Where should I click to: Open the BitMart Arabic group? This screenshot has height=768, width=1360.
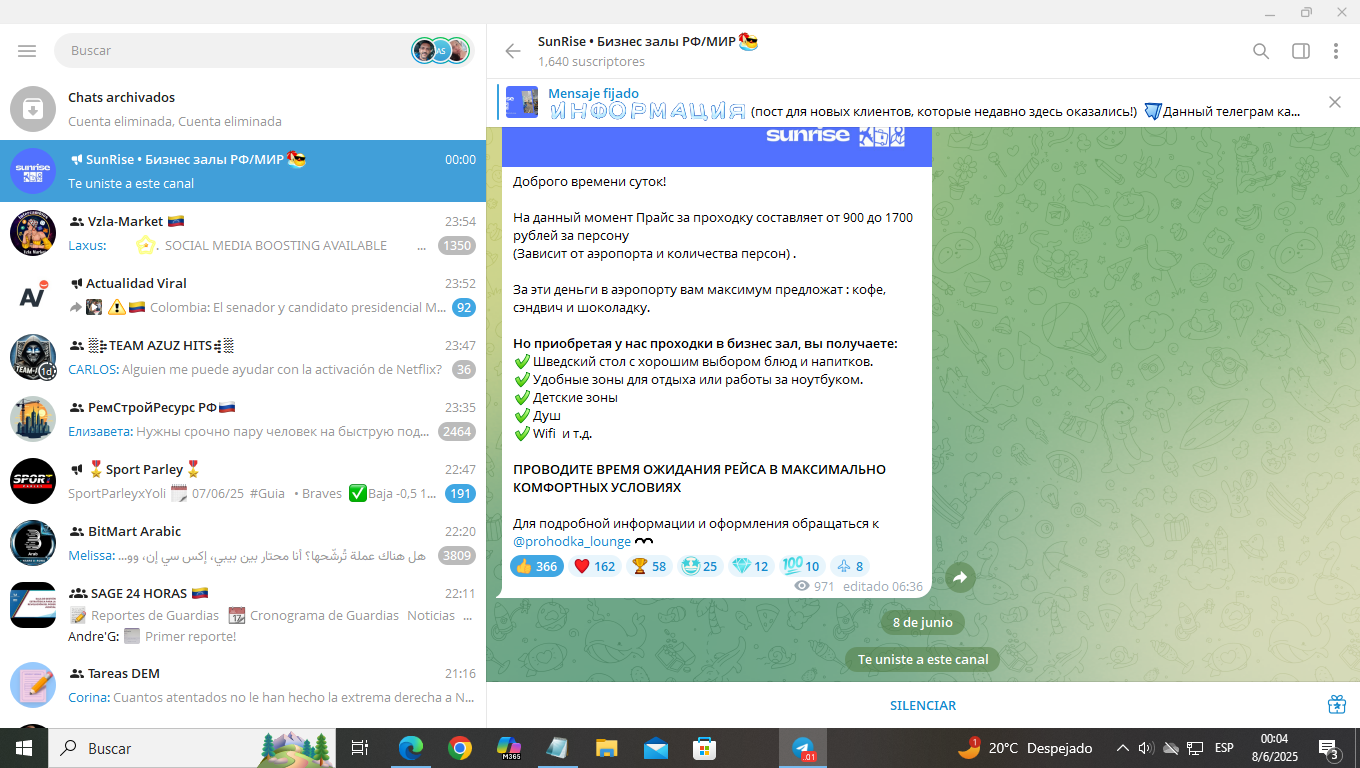243,543
